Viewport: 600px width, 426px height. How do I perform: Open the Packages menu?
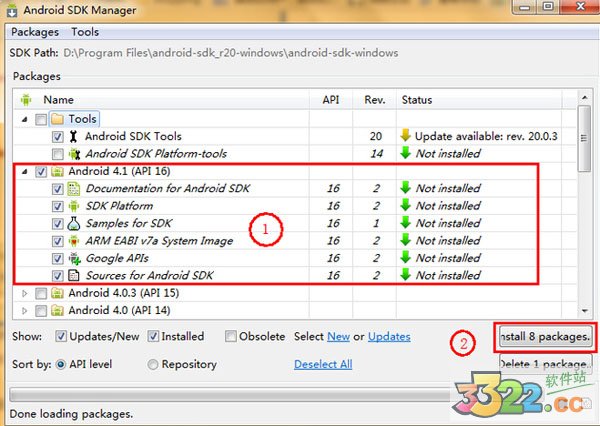coord(35,32)
